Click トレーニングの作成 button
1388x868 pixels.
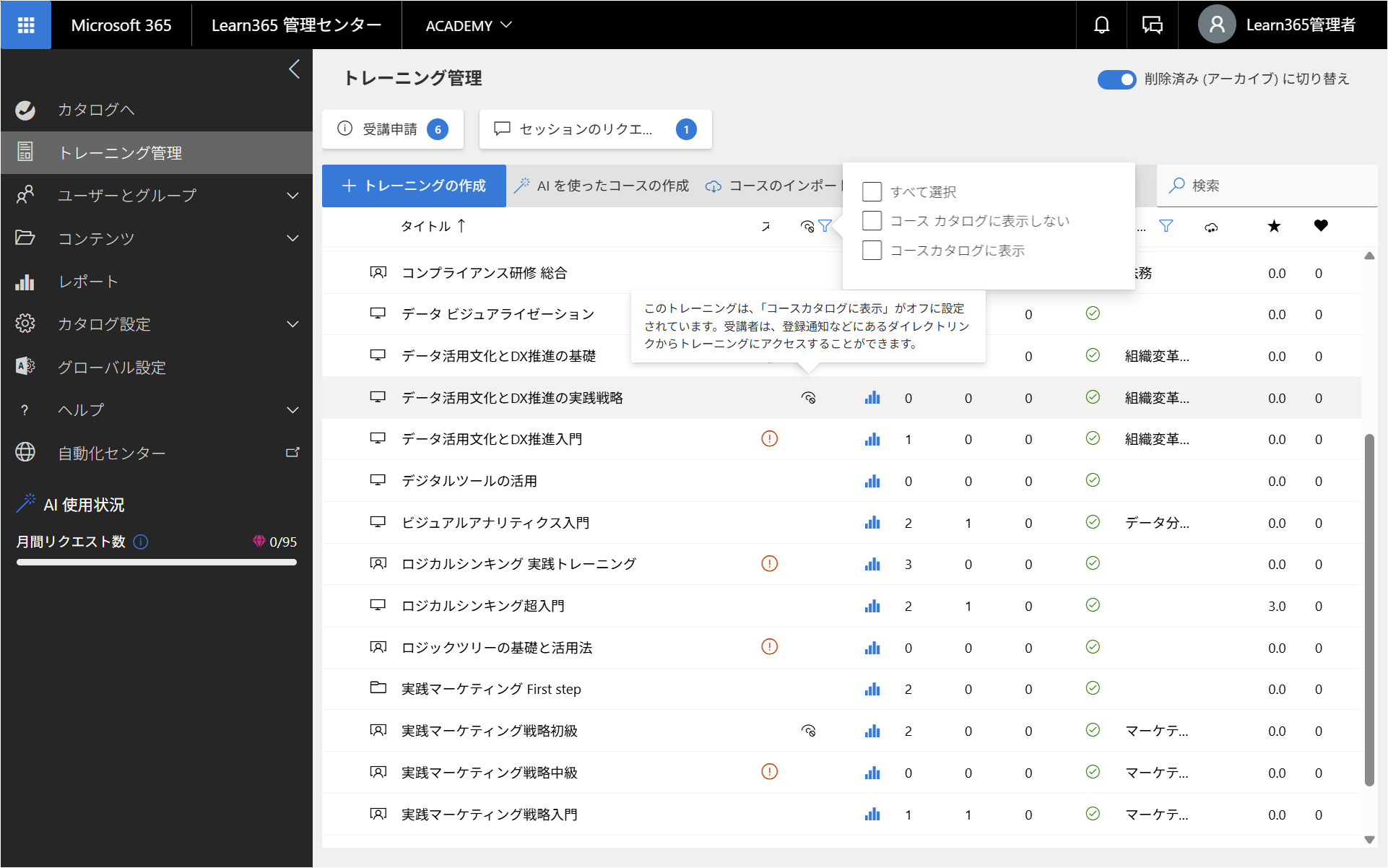coord(414,186)
